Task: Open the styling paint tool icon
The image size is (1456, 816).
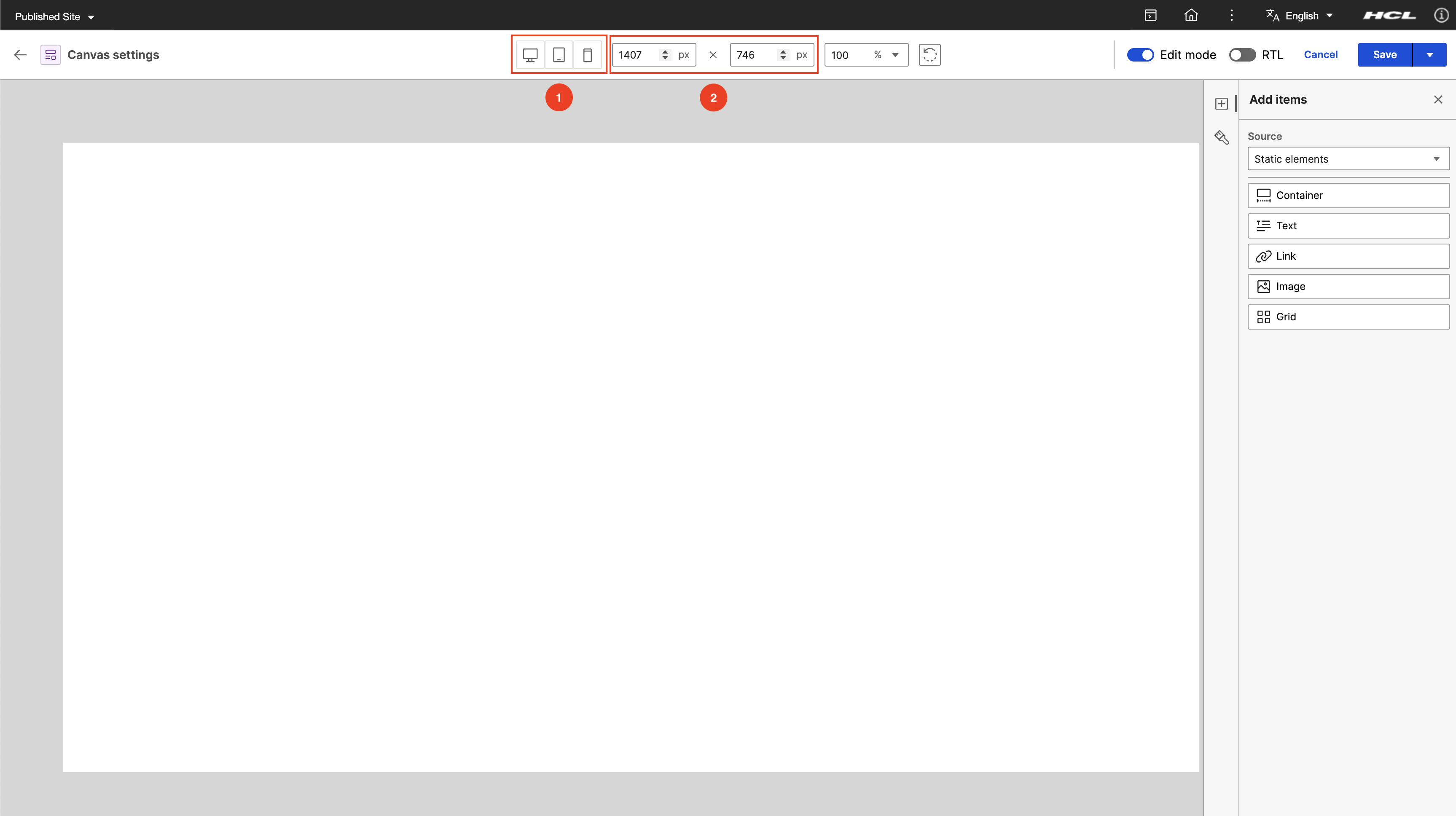Action: click(1222, 137)
